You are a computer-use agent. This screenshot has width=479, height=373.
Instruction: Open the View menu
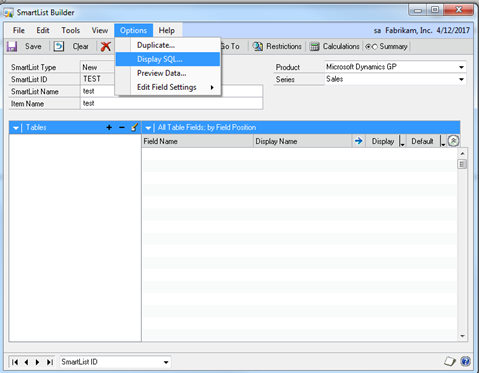tap(100, 30)
